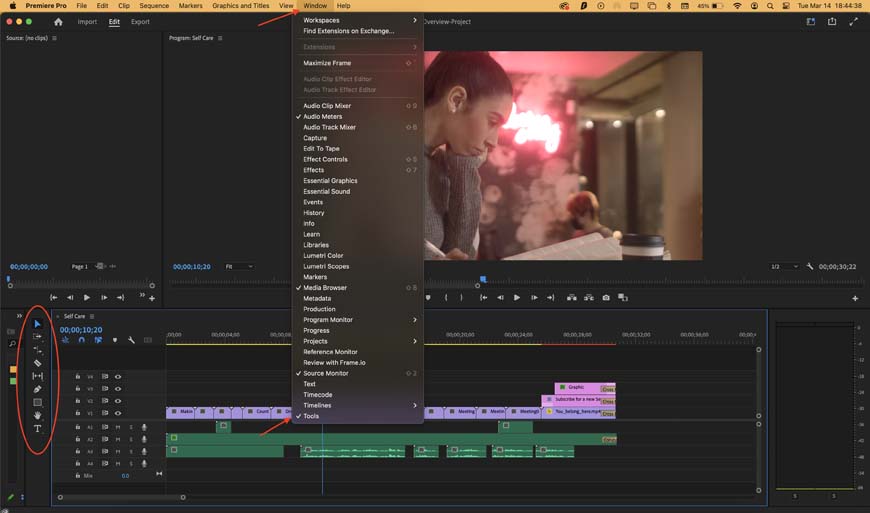
Task: Switch to the Export workspace tab
Action: tap(140, 22)
